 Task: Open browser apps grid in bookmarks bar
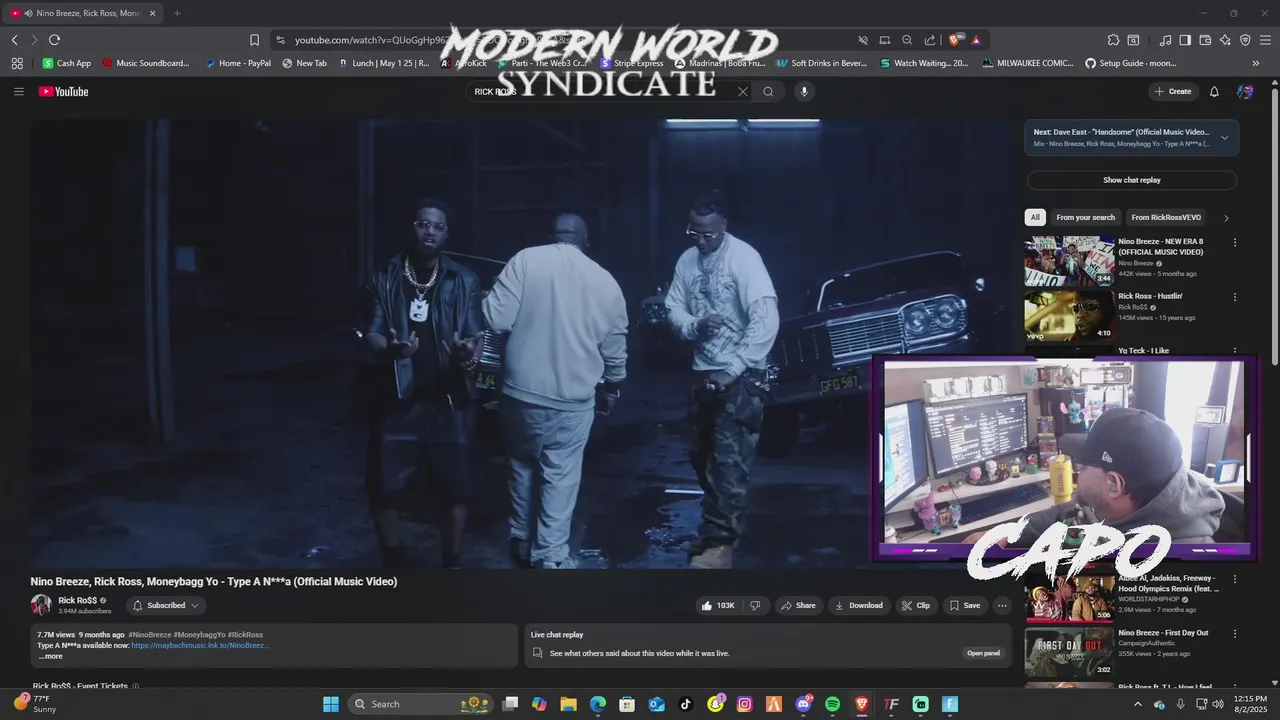tap(17, 63)
